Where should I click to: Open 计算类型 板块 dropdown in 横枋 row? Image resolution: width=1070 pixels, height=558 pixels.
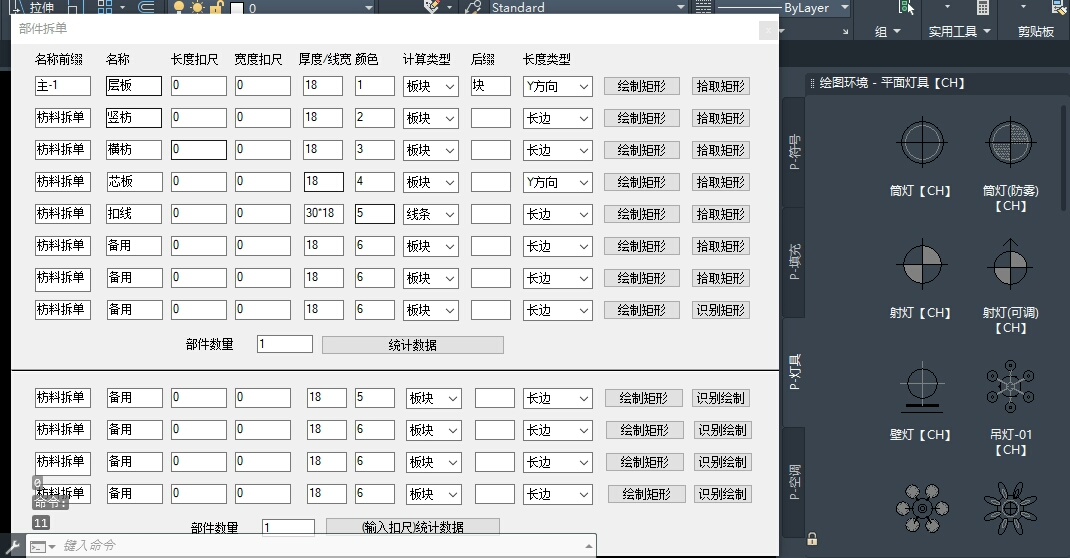(431, 150)
